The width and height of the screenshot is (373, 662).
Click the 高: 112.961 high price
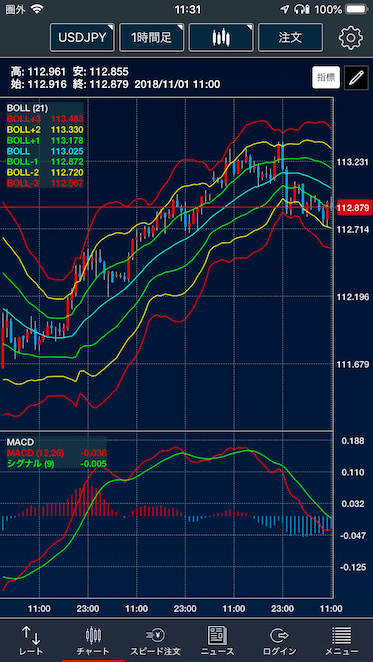pyautogui.click(x=38, y=71)
